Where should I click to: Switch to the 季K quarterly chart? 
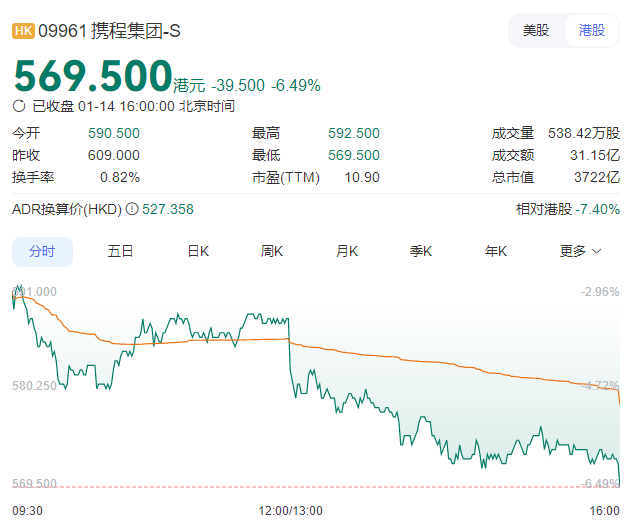[x=421, y=252]
